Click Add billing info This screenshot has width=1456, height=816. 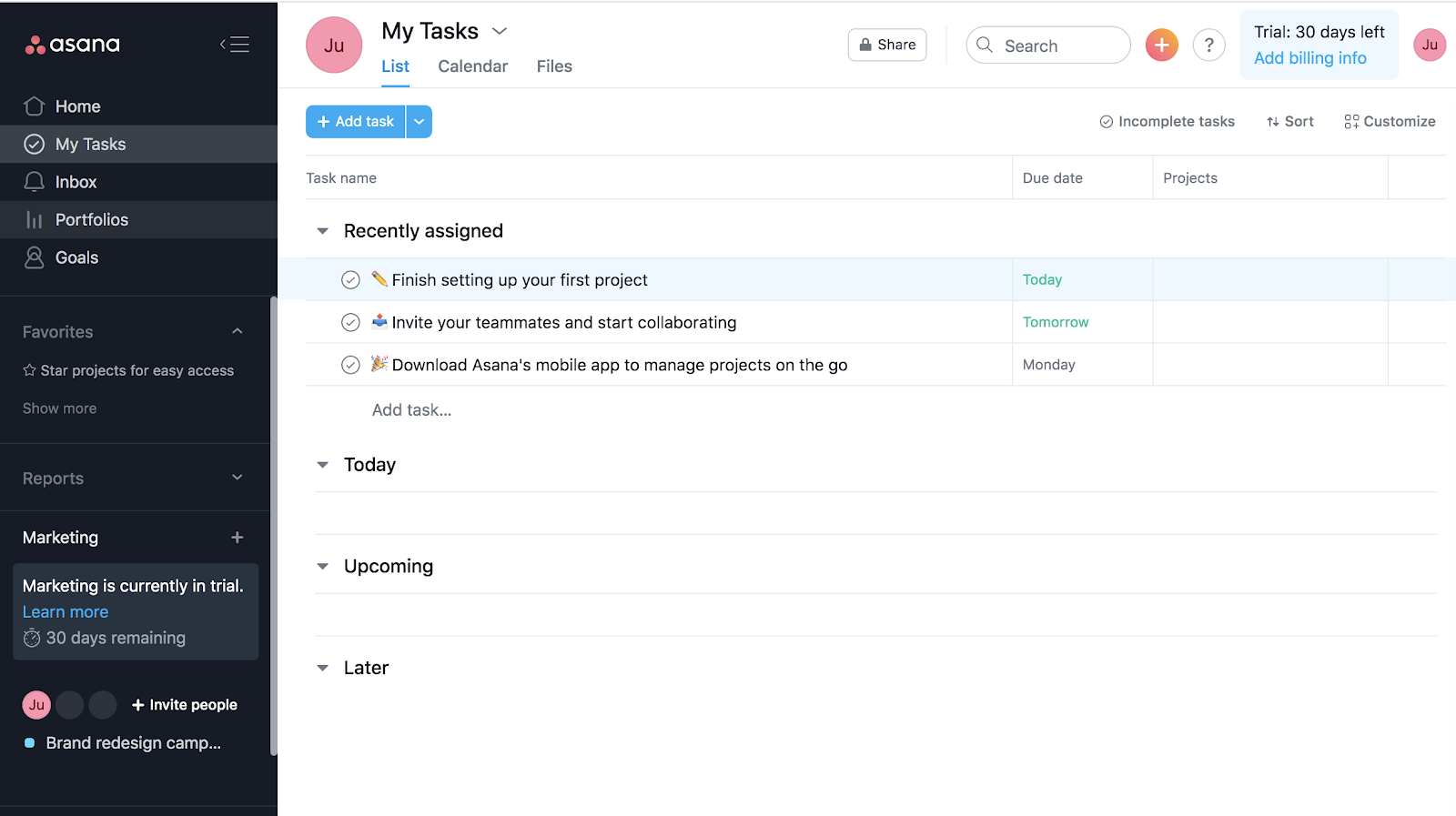click(1310, 58)
